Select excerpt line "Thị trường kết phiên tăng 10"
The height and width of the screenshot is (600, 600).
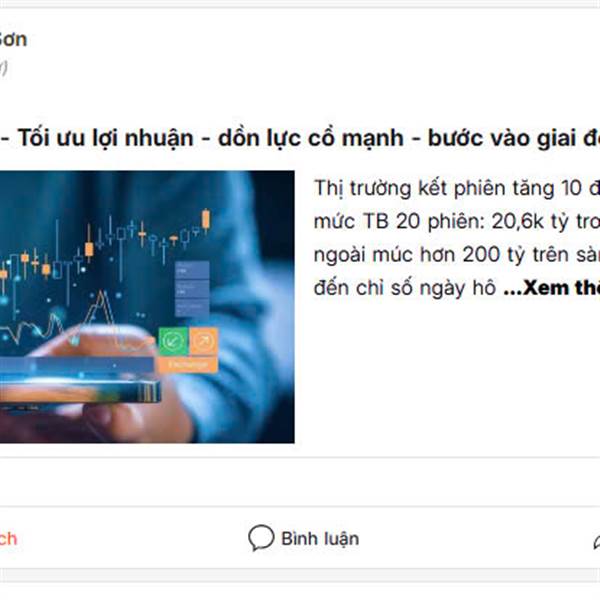(448, 188)
